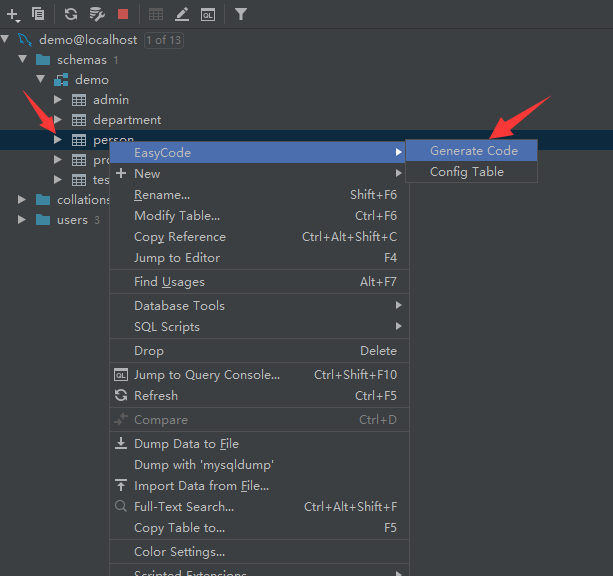Image resolution: width=613 pixels, height=576 pixels.
Task: Open the New submenu
Action: coord(259,174)
